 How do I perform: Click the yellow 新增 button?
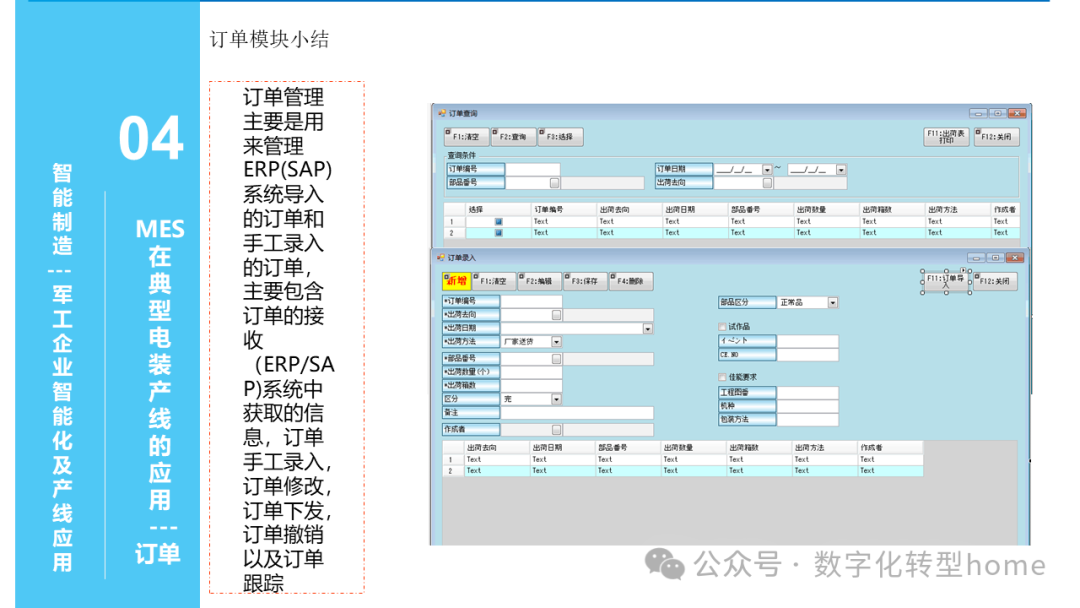[457, 282]
